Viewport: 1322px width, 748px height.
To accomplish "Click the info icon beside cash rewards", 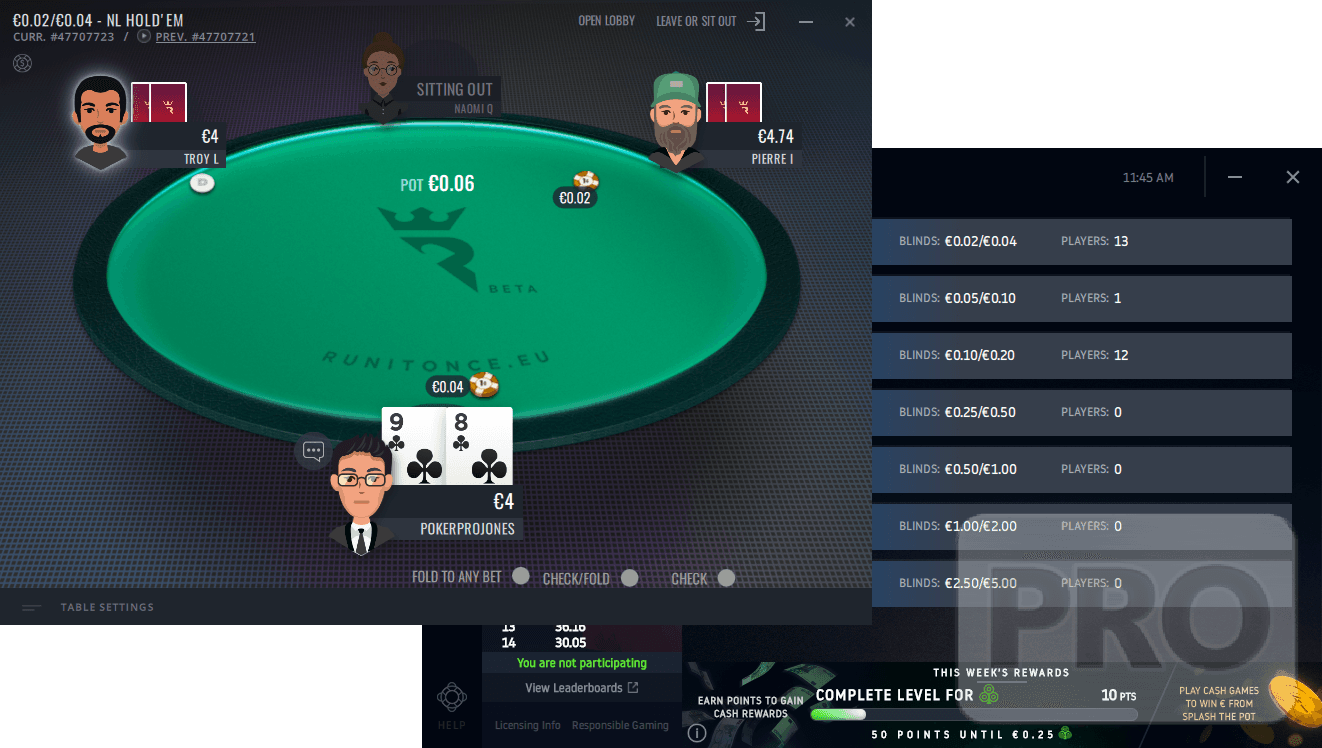I will [697, 733].
